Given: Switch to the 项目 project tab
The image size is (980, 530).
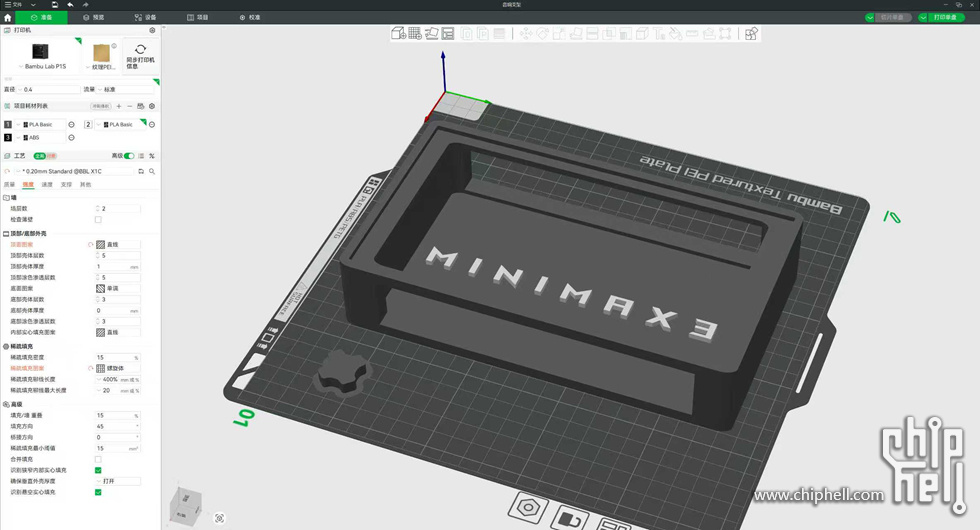Looking at the screenshot, I should pyautogui.click(x=198, y=18).
